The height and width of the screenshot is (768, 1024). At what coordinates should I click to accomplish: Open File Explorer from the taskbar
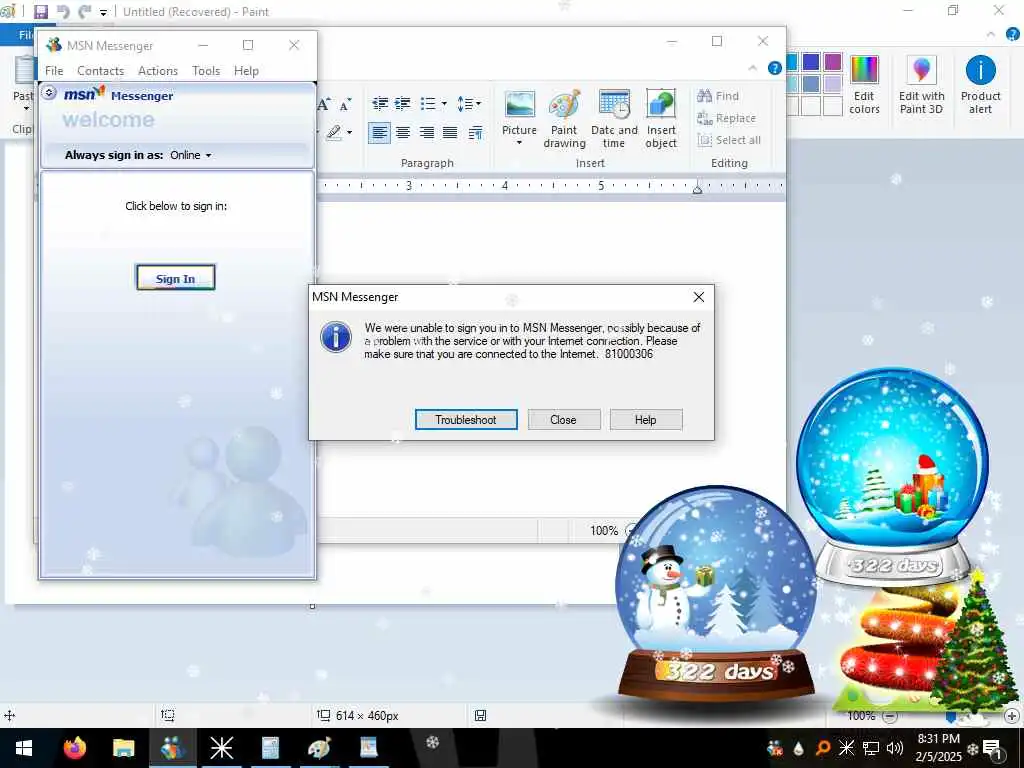coord(123,748)
